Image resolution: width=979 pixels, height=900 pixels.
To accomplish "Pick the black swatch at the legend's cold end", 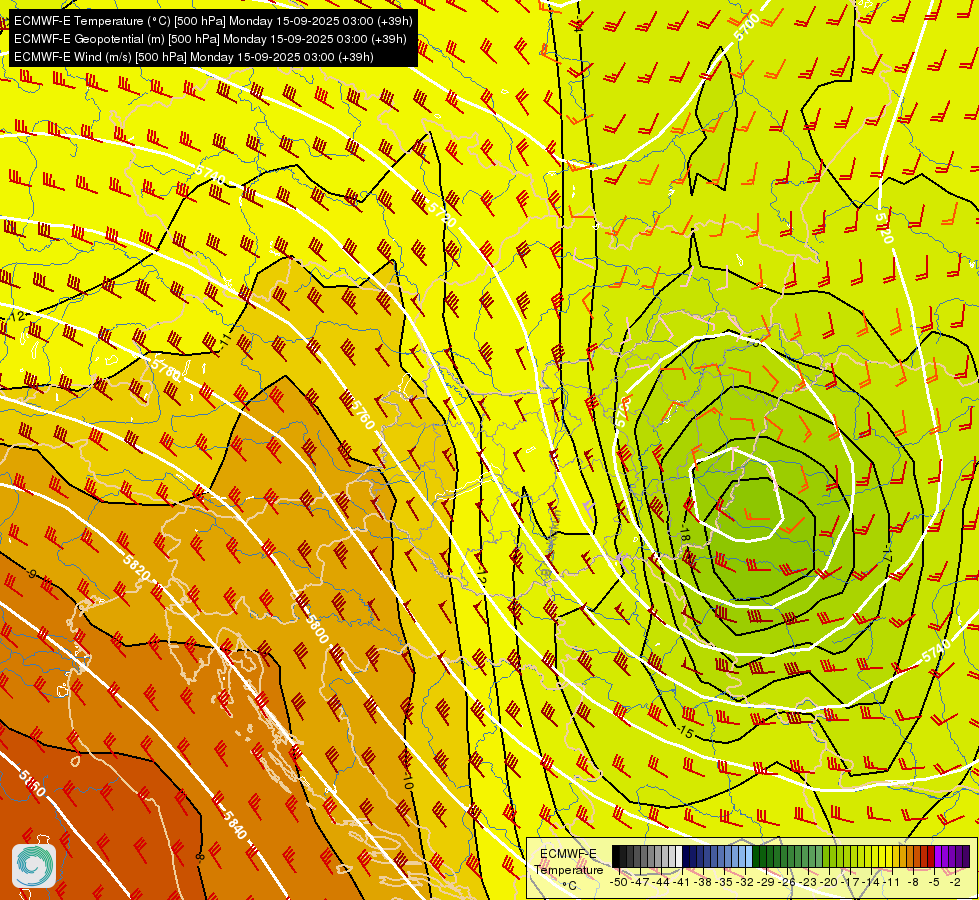I will tap(616, 856).
